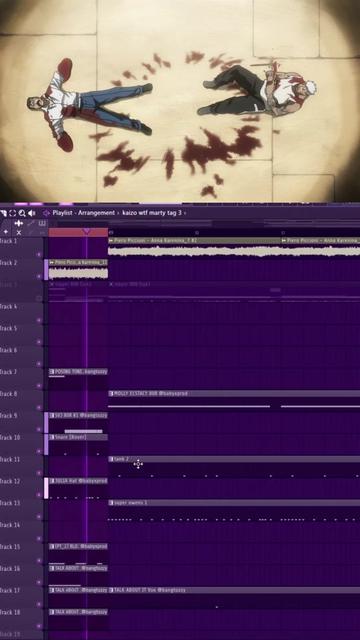The width and height of the screenshot is (360, 640).
Task: Toggle mute dot on Track 1
Action: click(39, 255)
